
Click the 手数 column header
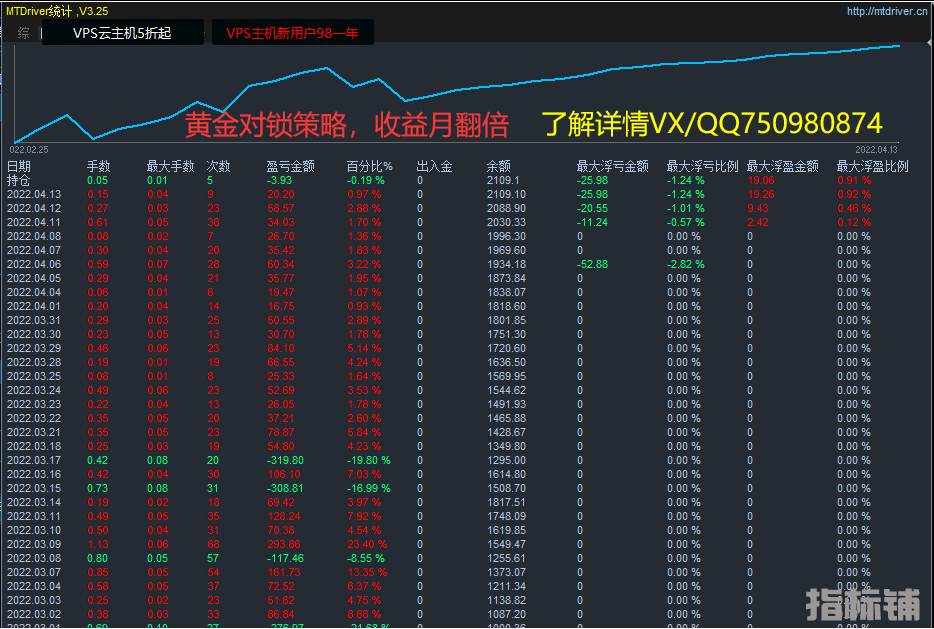[x=98, y=166]
